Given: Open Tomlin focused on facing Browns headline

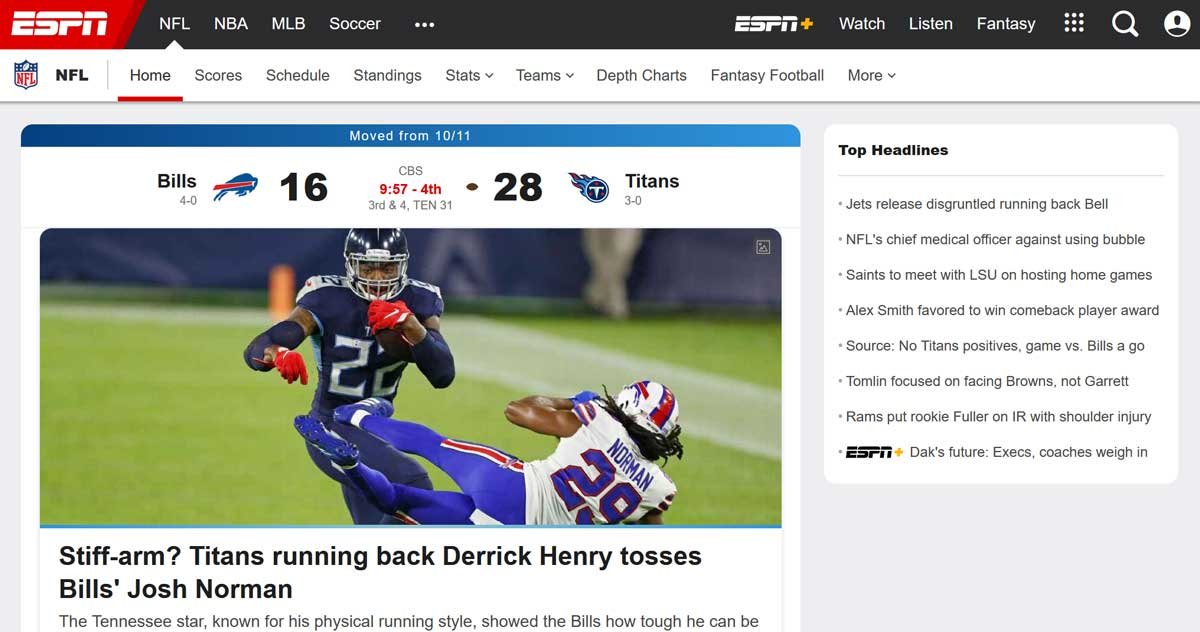Looking at the screenshot, I should click(x=987, y=381).
